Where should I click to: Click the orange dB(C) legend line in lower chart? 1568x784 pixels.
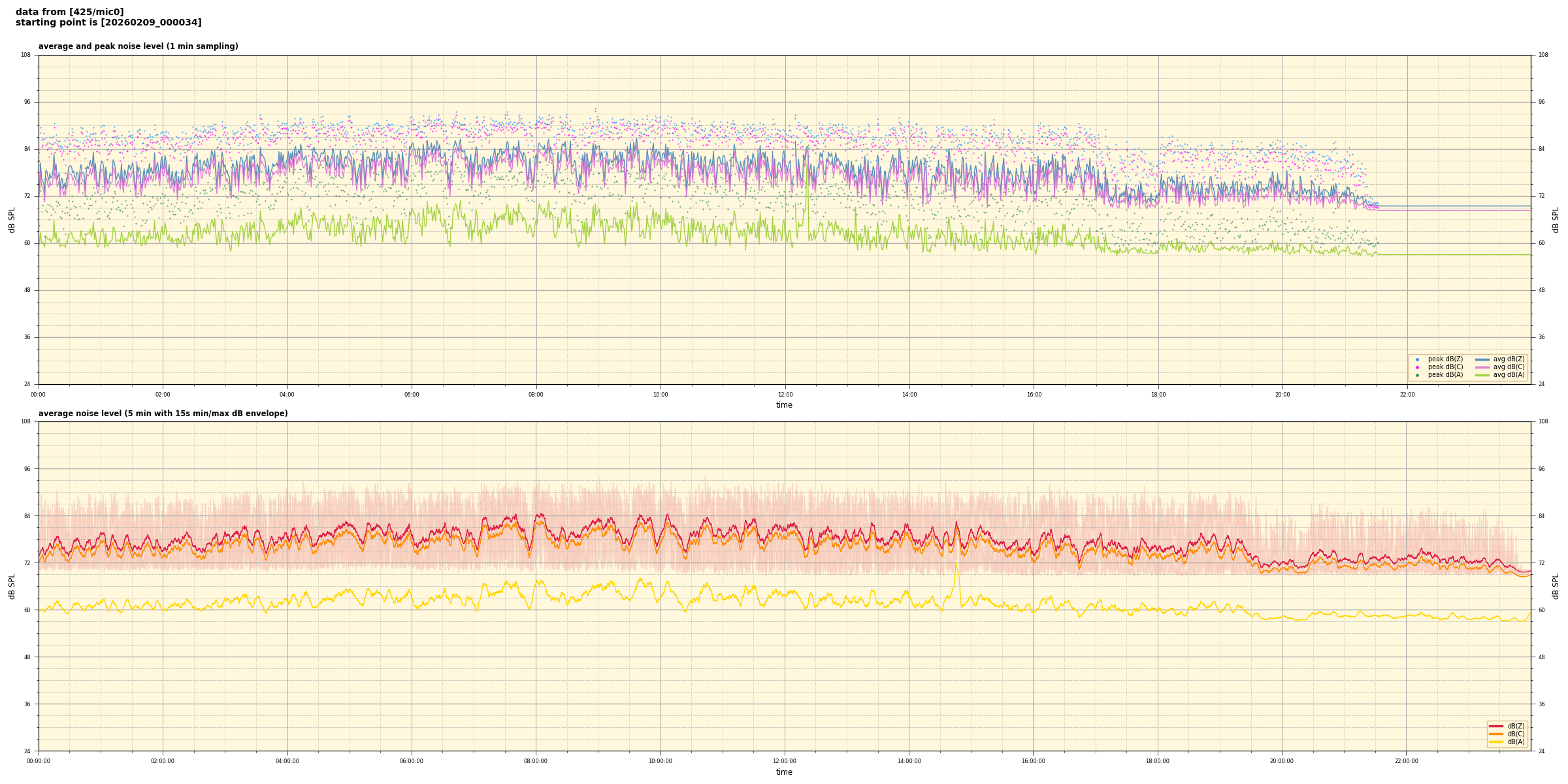pyautogui.click(x=1495, y=734)
